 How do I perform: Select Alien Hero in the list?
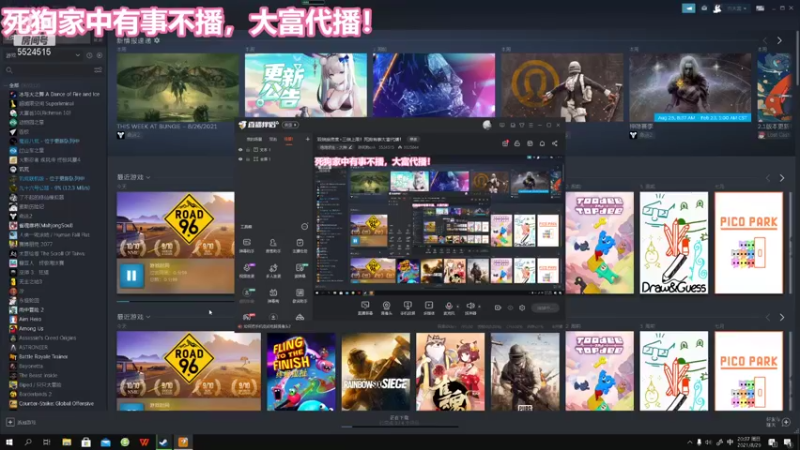[x=26, y=319]
